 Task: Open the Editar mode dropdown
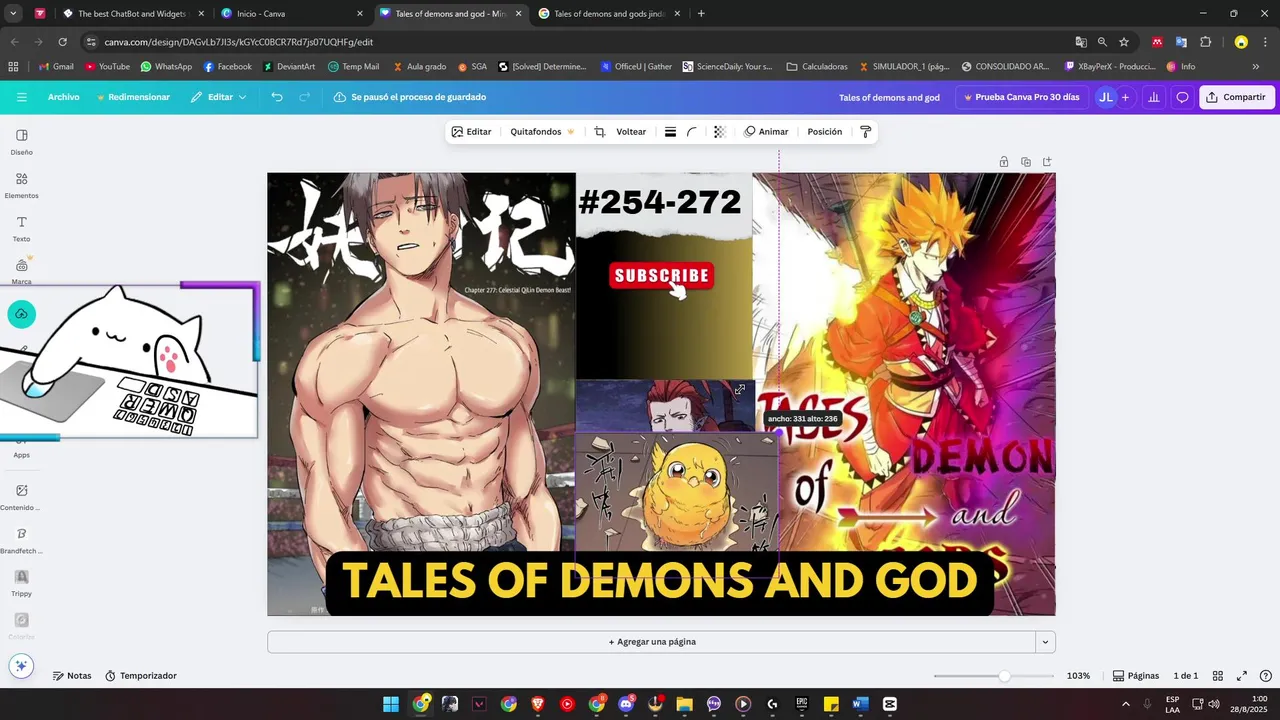coord(218,97)
